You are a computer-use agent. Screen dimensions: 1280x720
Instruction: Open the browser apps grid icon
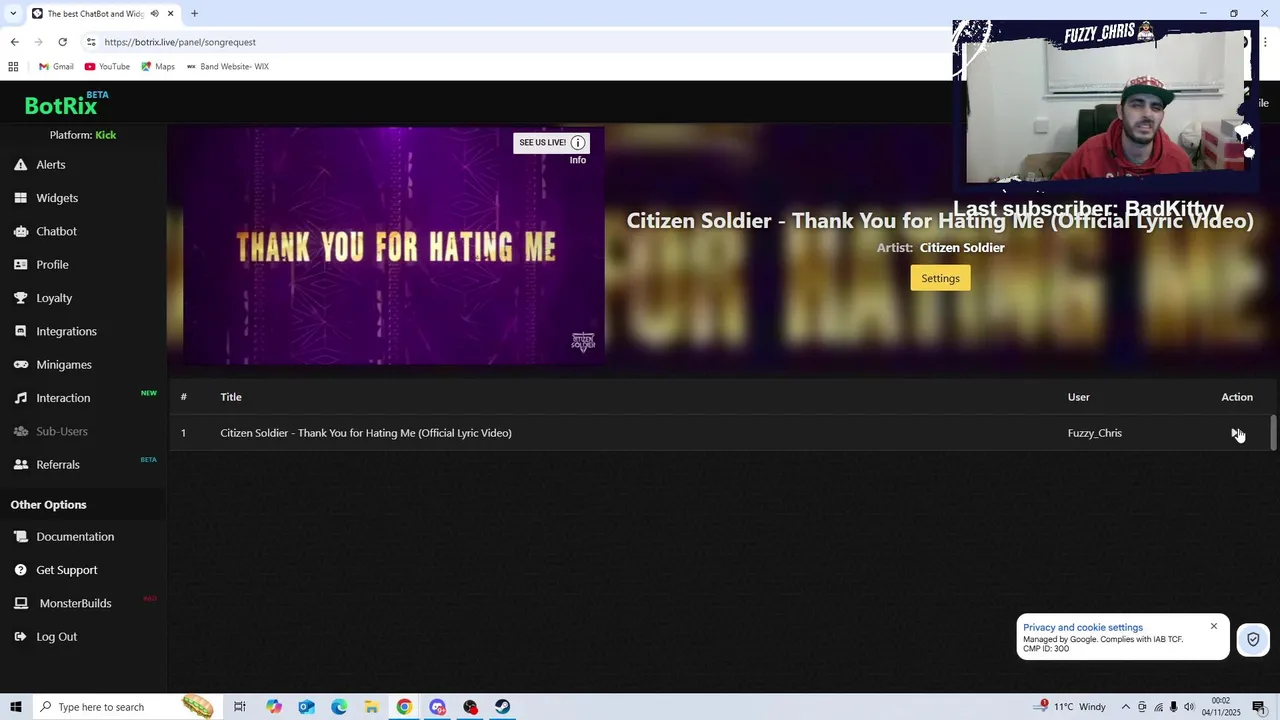[x=13, y=67]
